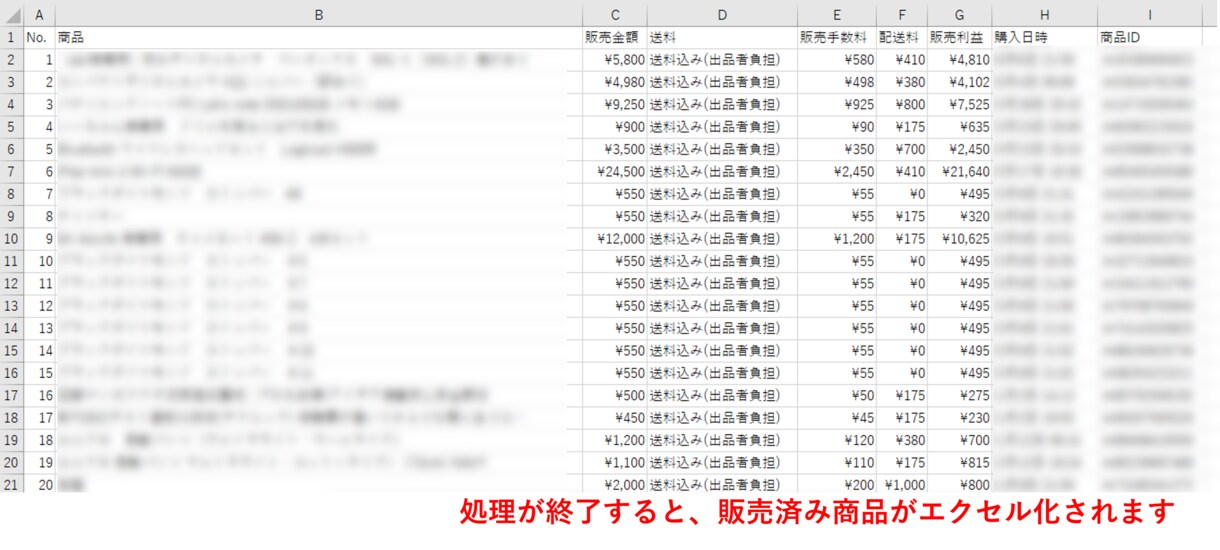The height and width of the screenshot is (550, 1220).
Task: Click the '販売金額' header cell
Action: click(615, 37)
